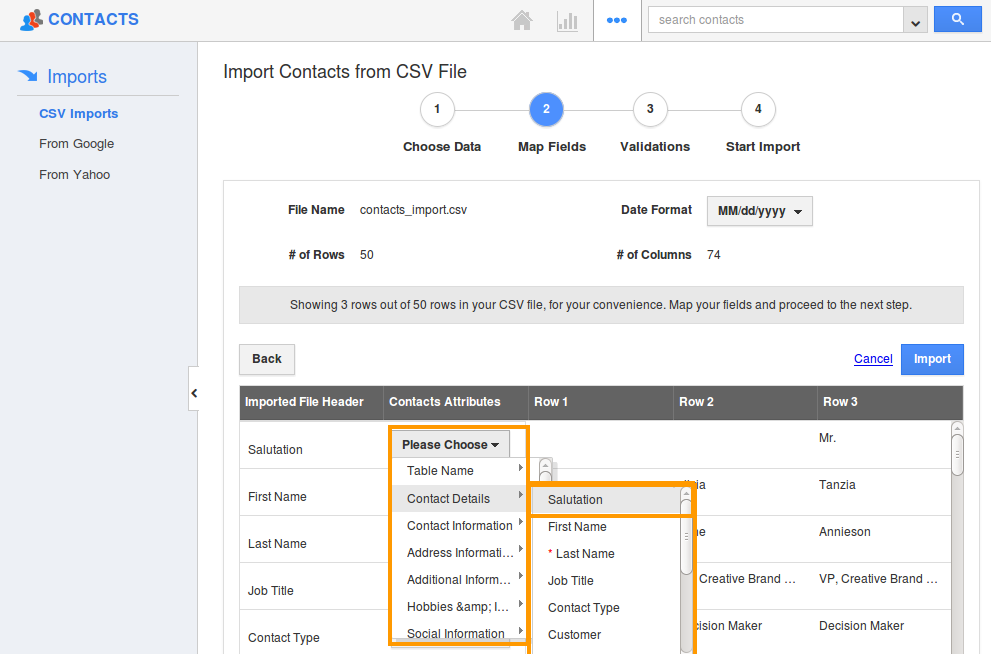
Task: Click the Mr. value in Row 3
Action: tap(827, 438)
